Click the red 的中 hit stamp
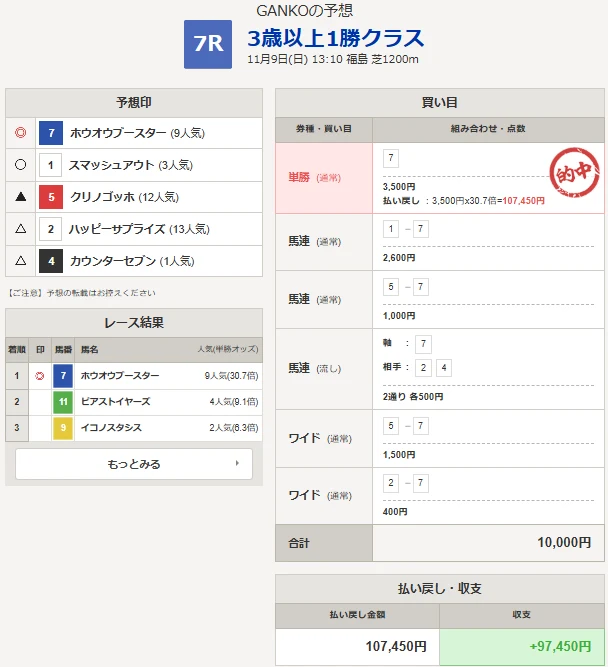The height and width of the screenshot is (667, 608). tap(575, 170)
